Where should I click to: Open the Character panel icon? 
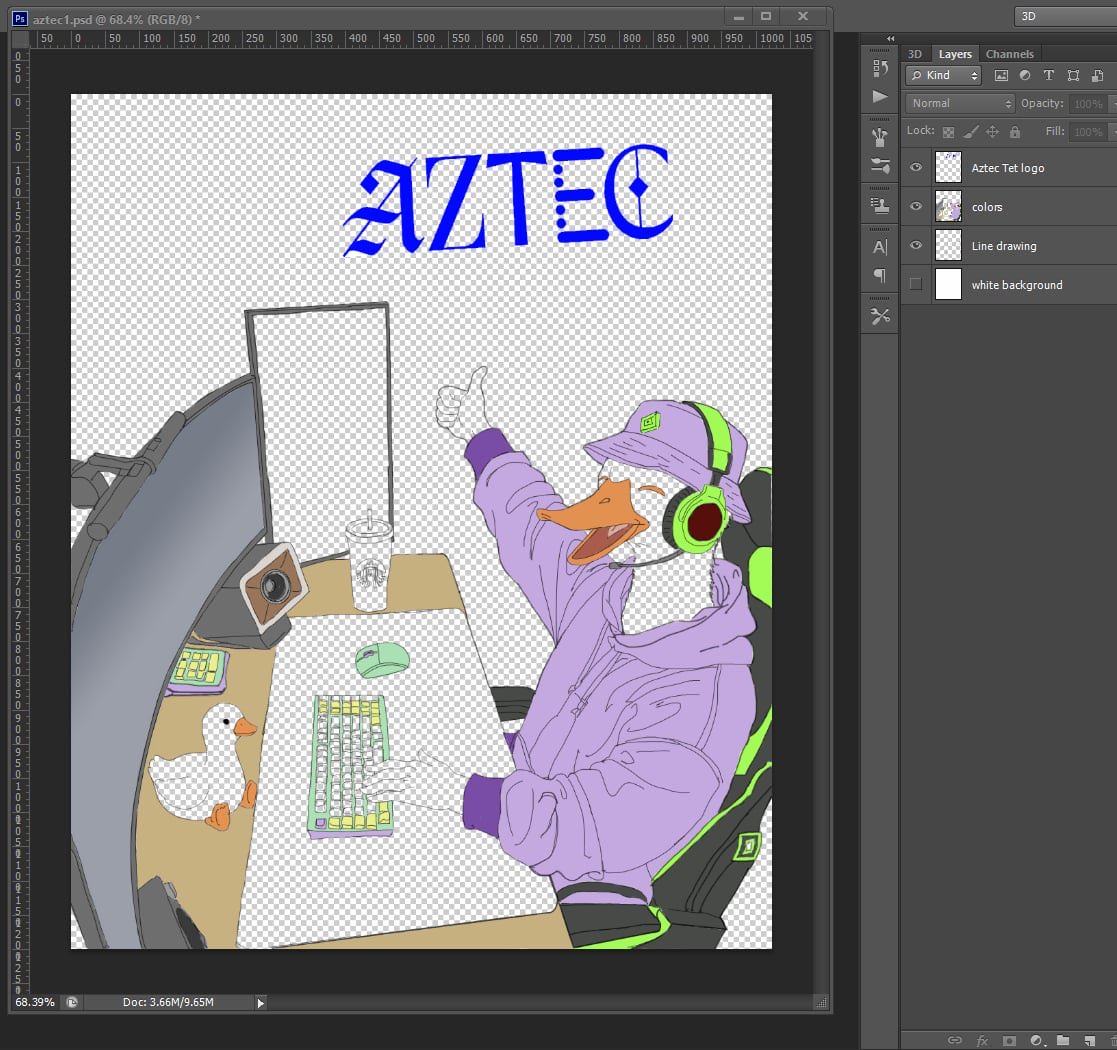880,245
